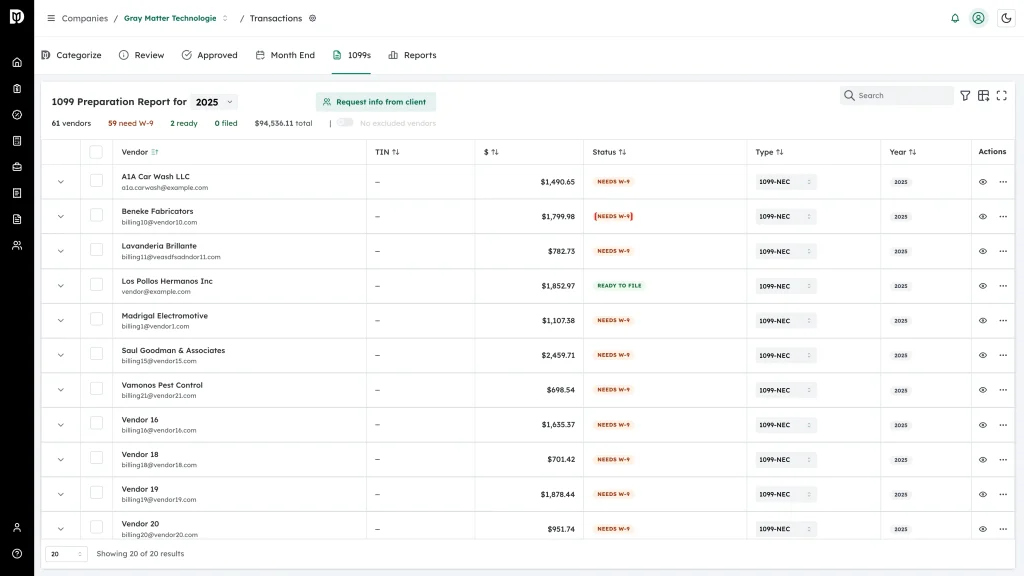
Task: Open more actions for Los Pollos Hermanos Inc
Action: [1003, 286]
